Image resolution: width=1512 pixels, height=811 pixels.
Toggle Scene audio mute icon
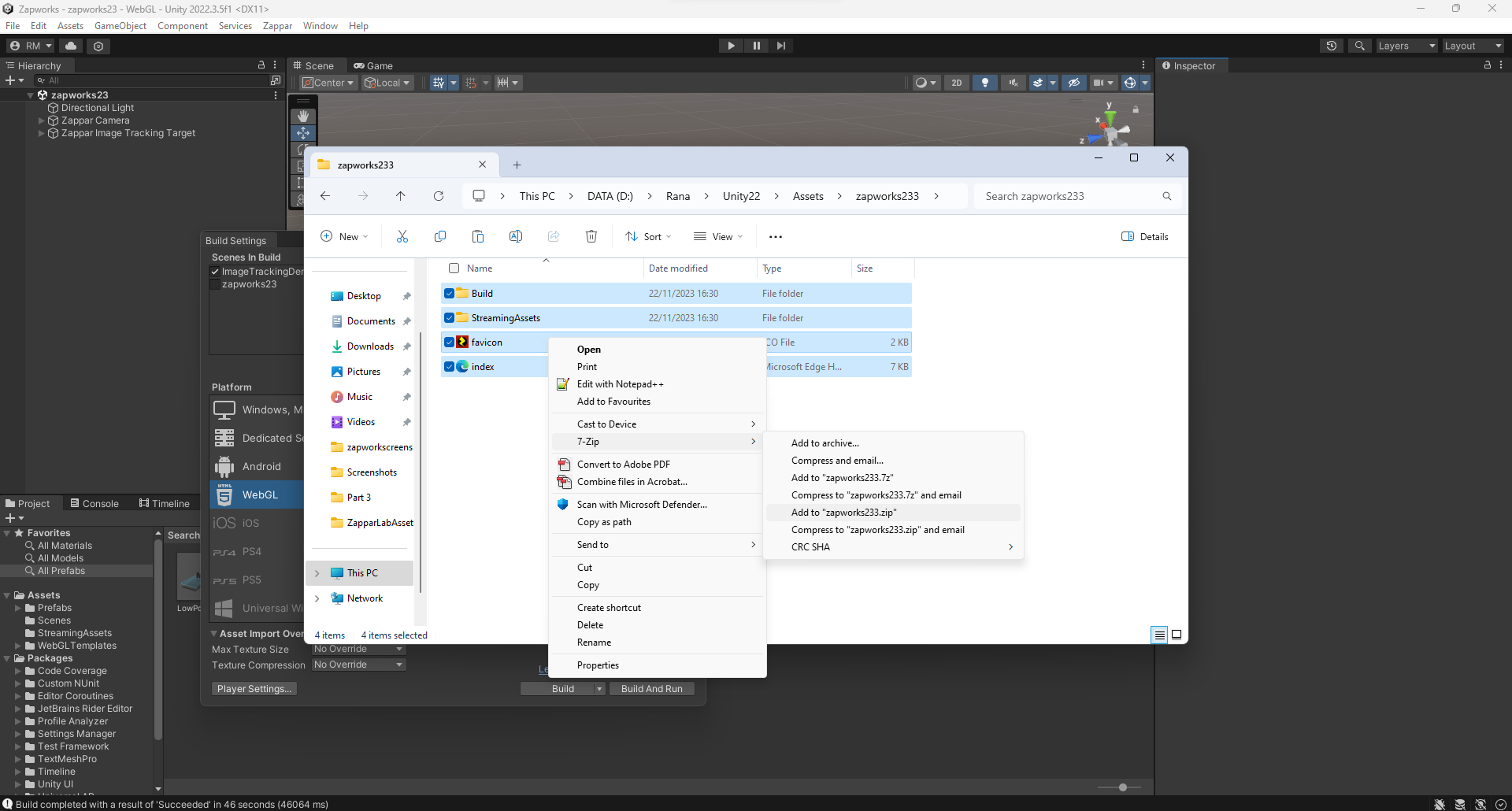point(1013,83)
